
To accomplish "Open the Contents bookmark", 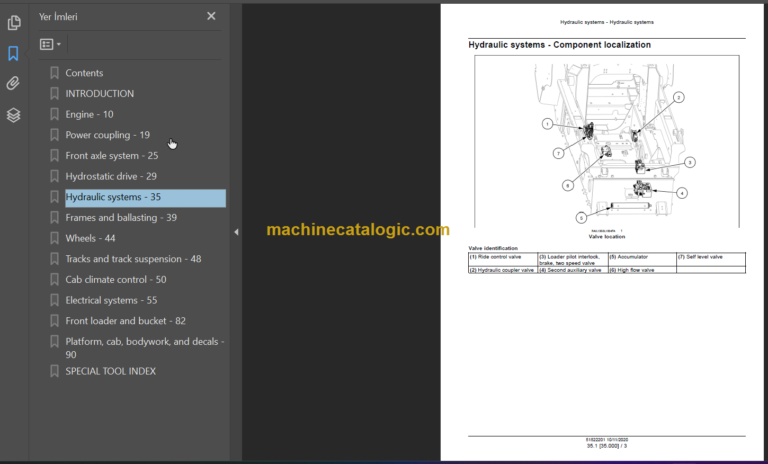I will coord(84,73).
